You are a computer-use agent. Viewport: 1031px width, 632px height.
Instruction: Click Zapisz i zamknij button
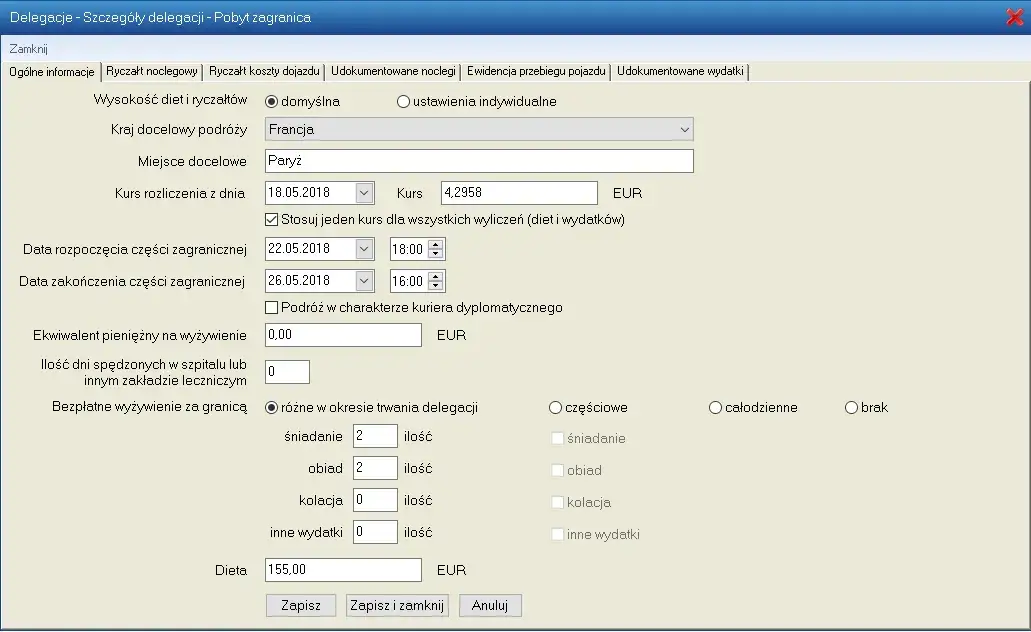coord(397,605)
